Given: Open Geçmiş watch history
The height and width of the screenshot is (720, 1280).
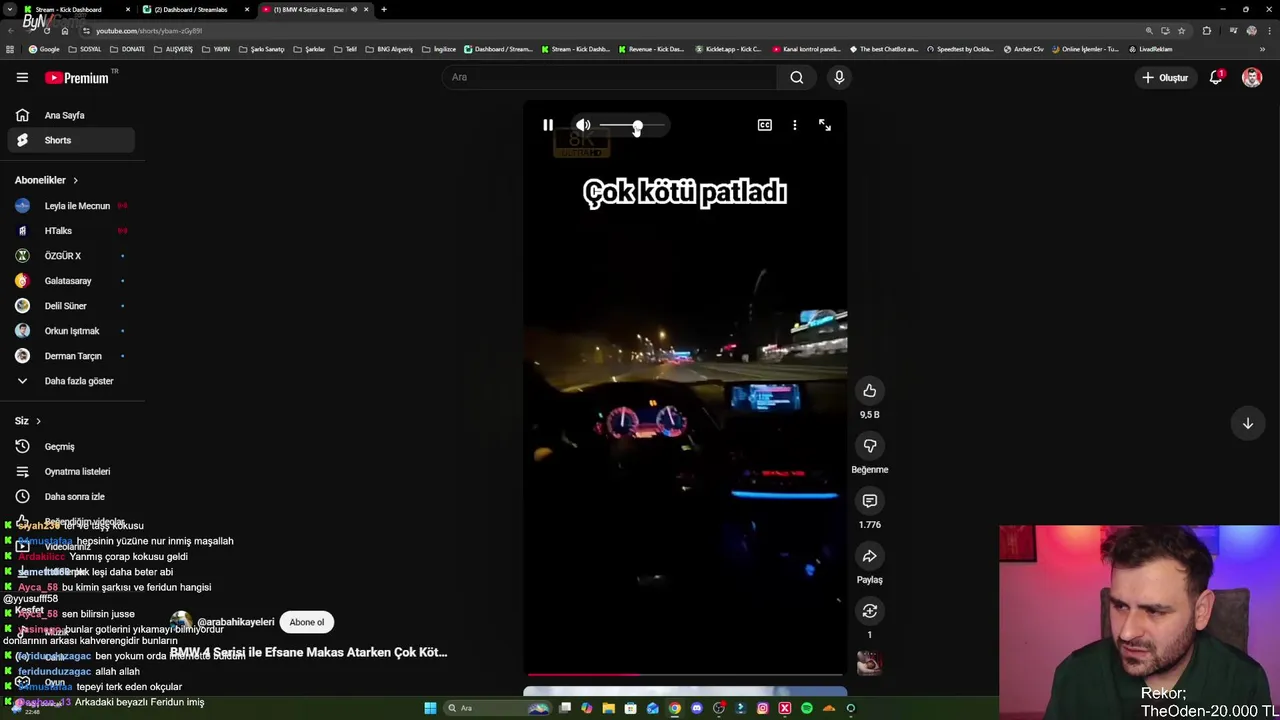Looking at the screenshot, I should tap(70, 447).
